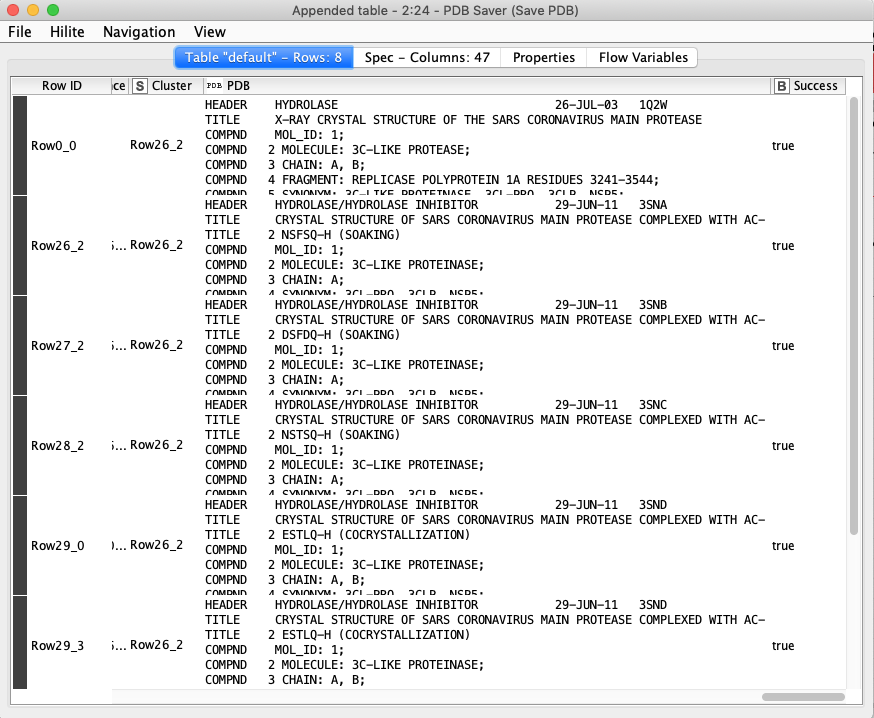Image resolution: width=874 pixels, height=718 pixels.
Task: Select row ID Row29_0
Action: [x=57, y=546]
